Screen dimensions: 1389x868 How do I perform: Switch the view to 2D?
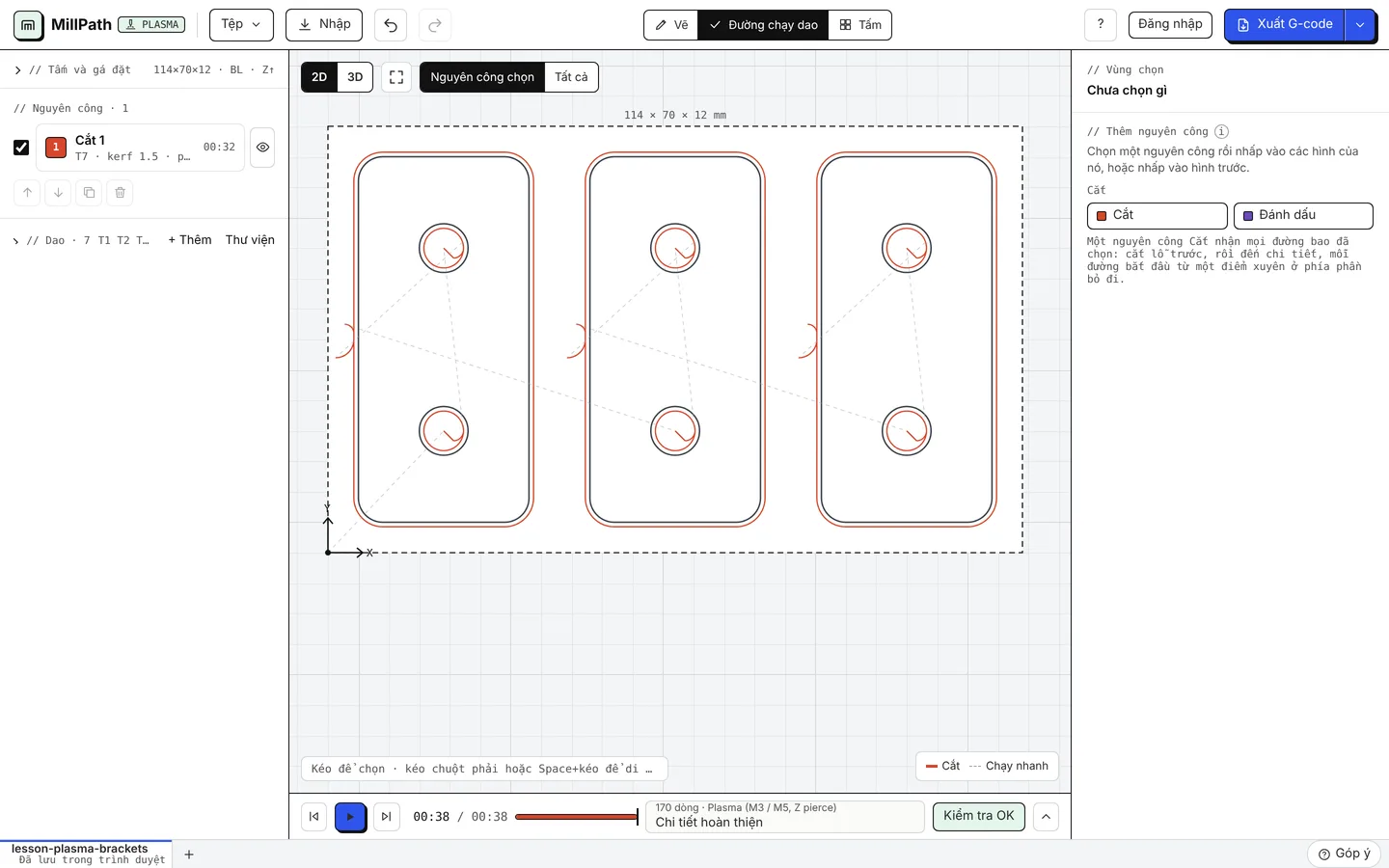[x=319, y=77]
